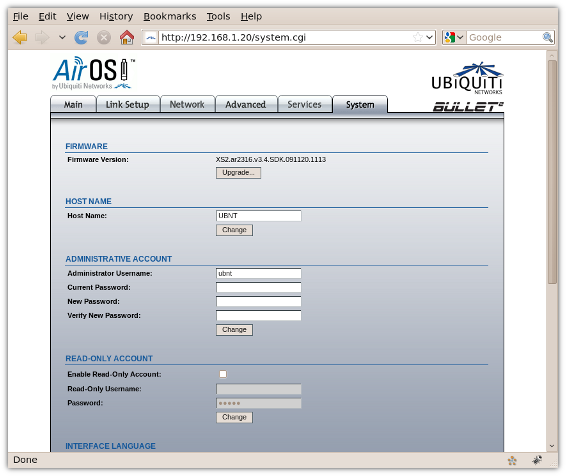Click the firmware version string text
The height and width of the screenshot is (476, 566).
pyautogui.click(x=271, y=160)
